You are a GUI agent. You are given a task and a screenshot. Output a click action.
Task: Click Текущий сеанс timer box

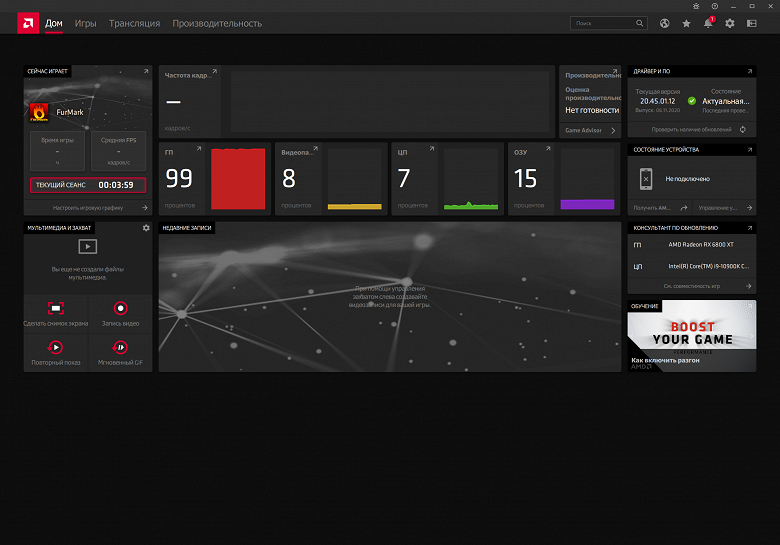pos(88,185)
